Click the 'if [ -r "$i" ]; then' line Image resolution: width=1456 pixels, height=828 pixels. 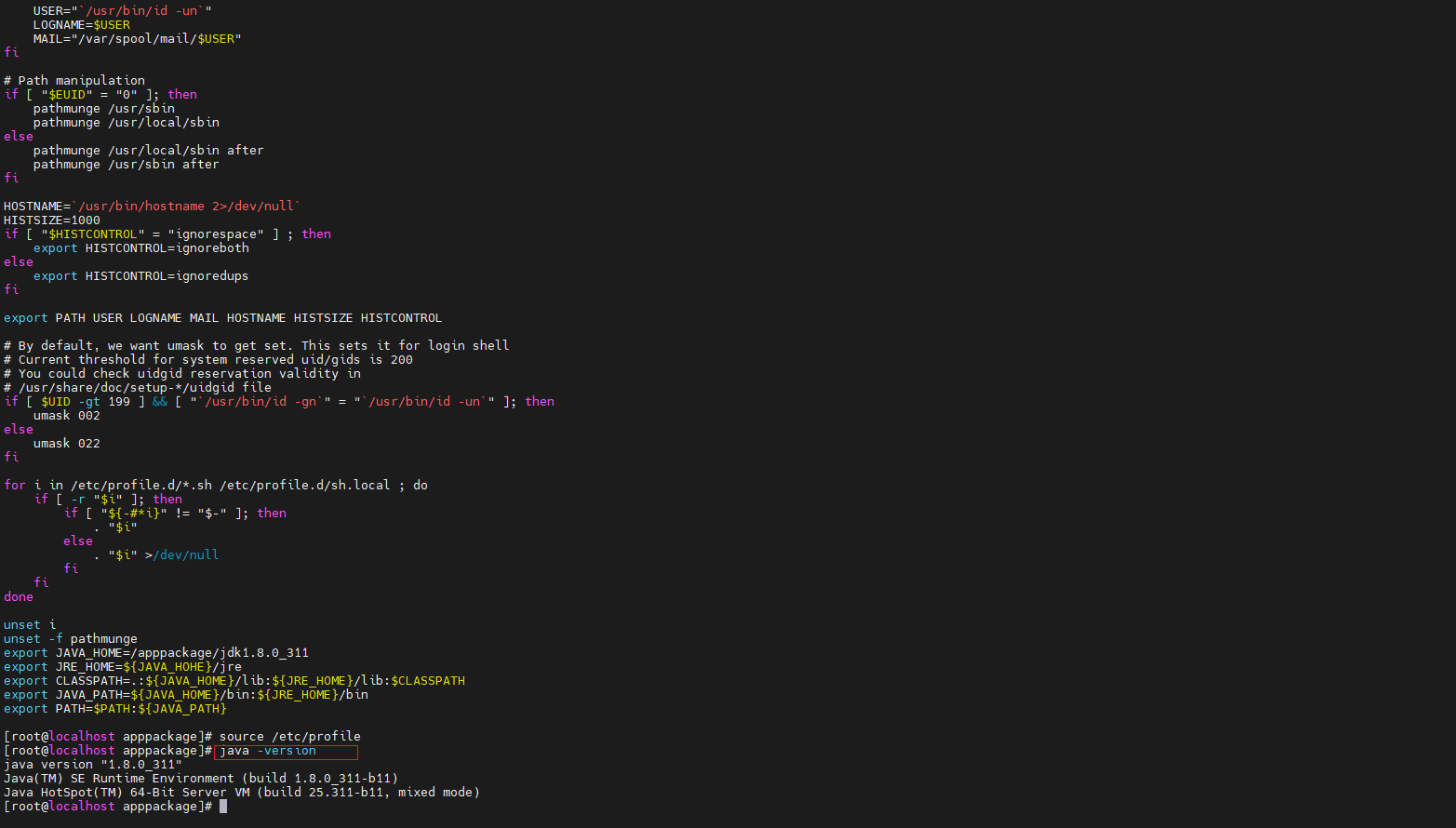(x=108, y=500)
